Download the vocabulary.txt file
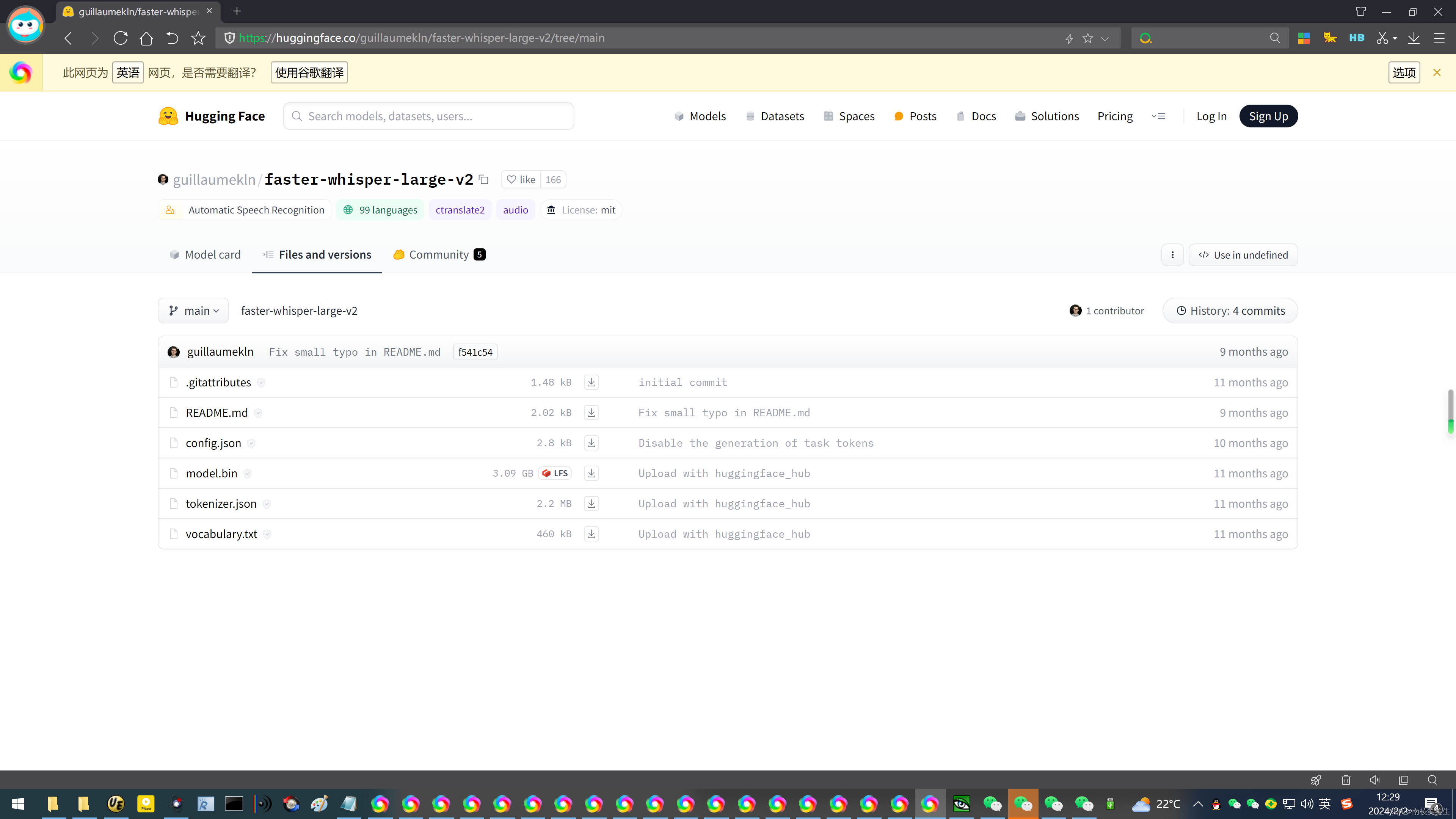Screen dimensions: 1456x819 click(591, 533)
